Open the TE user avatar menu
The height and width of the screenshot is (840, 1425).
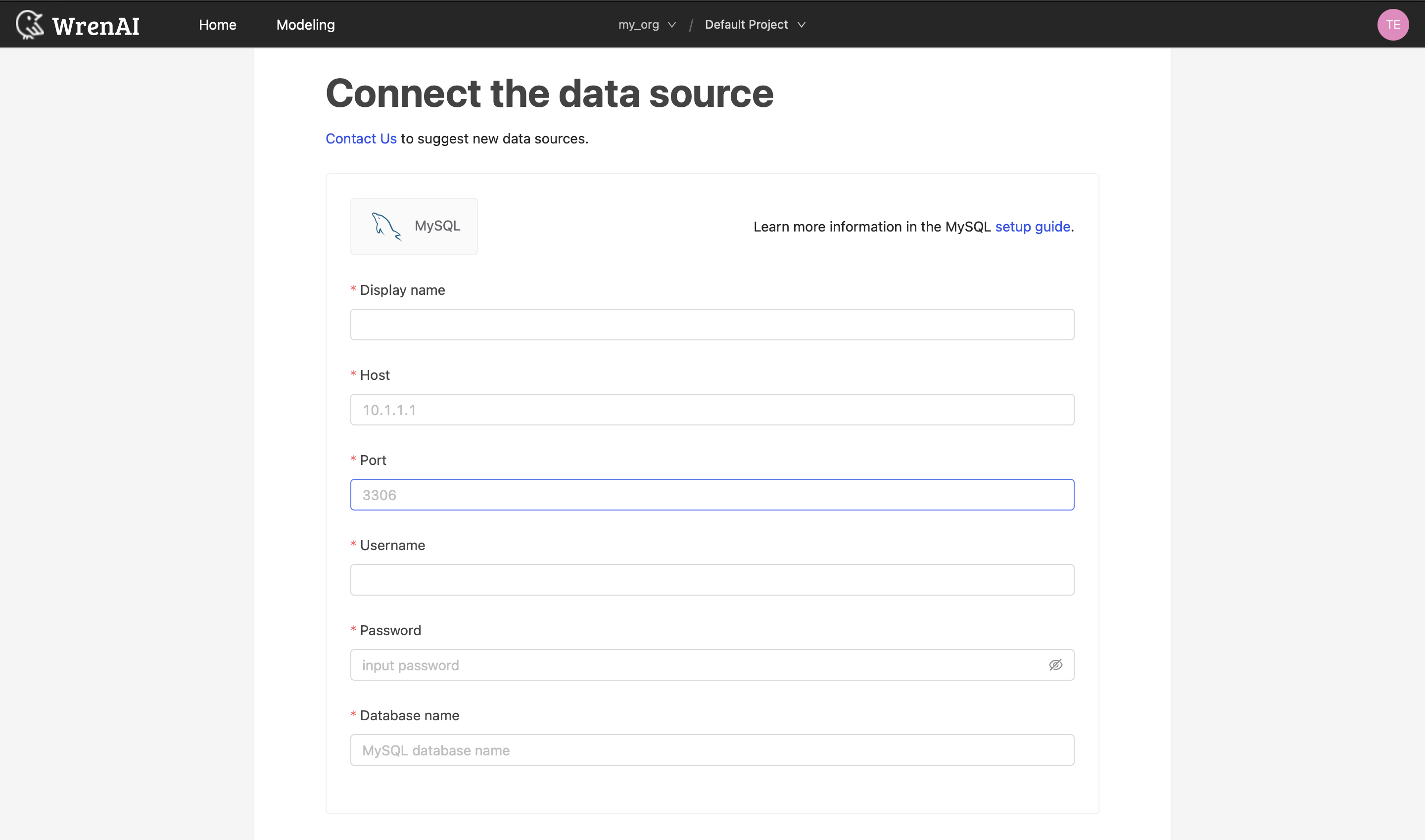pos(1393,25)
